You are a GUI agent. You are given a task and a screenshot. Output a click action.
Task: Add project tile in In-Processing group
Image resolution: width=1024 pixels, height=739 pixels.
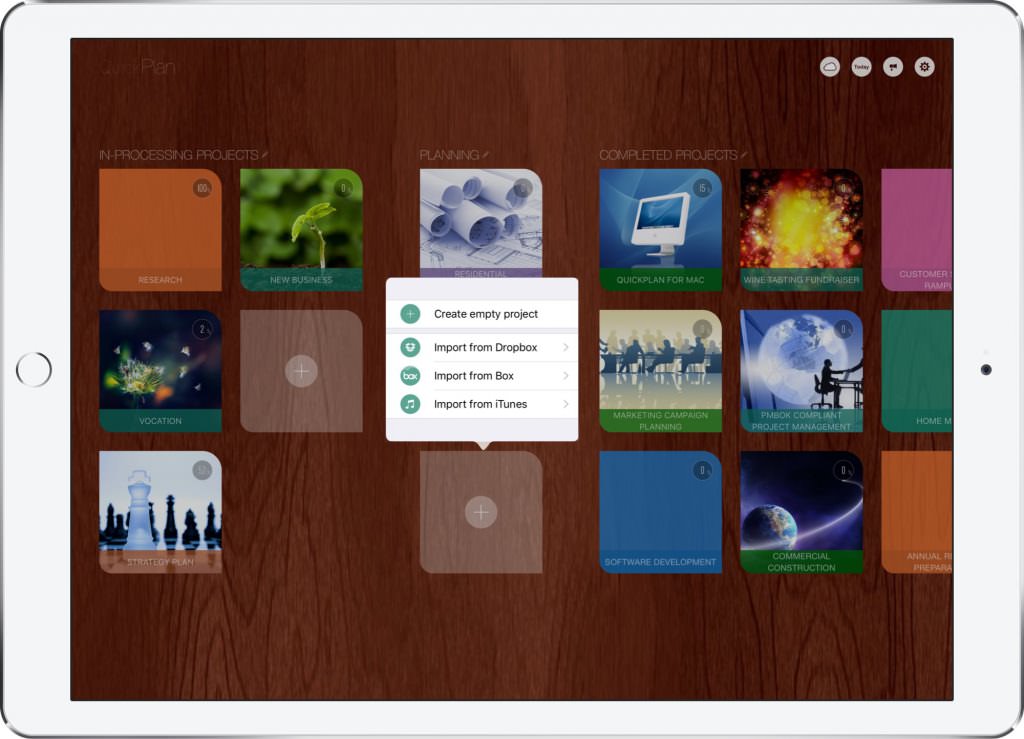pyautogui.click(x=301, y=371)
